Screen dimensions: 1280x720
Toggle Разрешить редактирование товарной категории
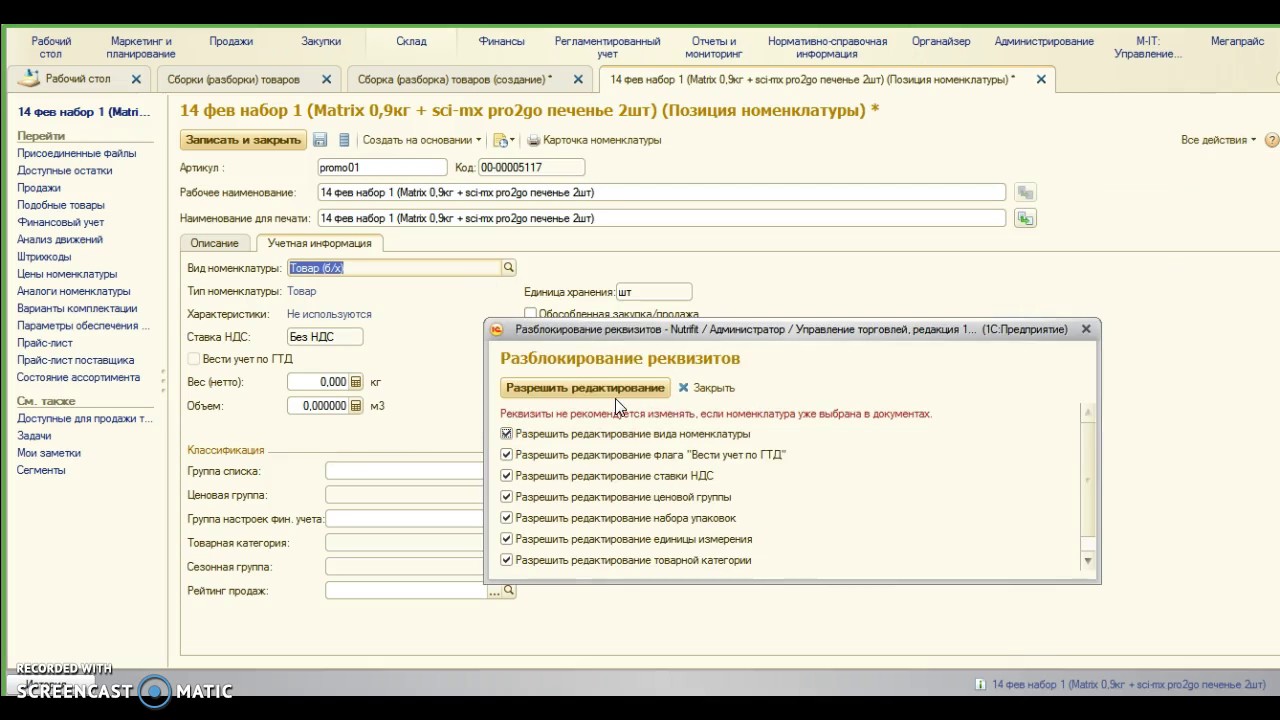pos(506,560)
